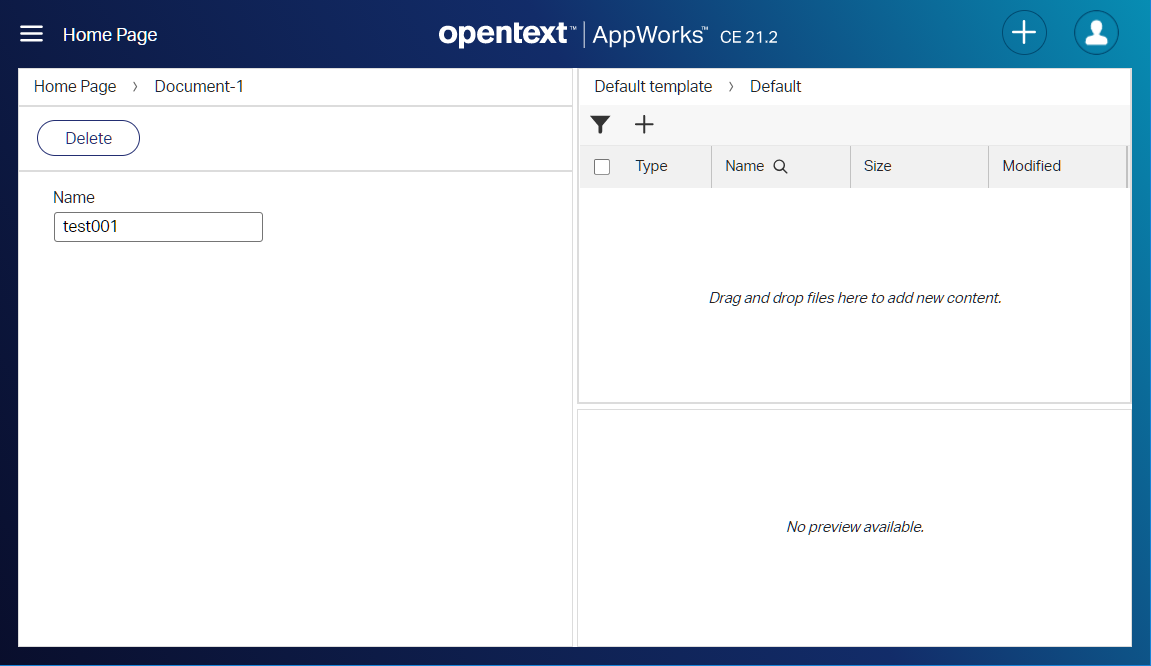Image resolution: width=1151 pixels, height=666 pixels.
Task: Sort by the Size column header
Action: [x=877, y=167]
